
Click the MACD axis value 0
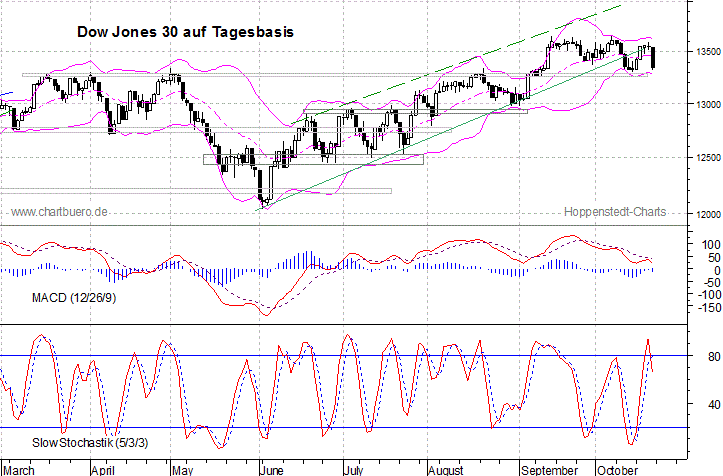coord(717,270)
